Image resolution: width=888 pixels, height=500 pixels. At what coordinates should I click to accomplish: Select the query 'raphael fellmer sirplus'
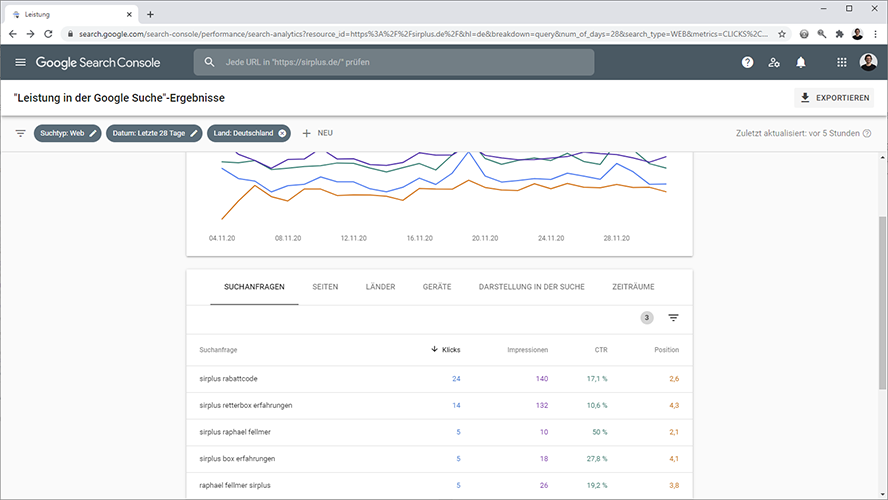coord(235,485)
